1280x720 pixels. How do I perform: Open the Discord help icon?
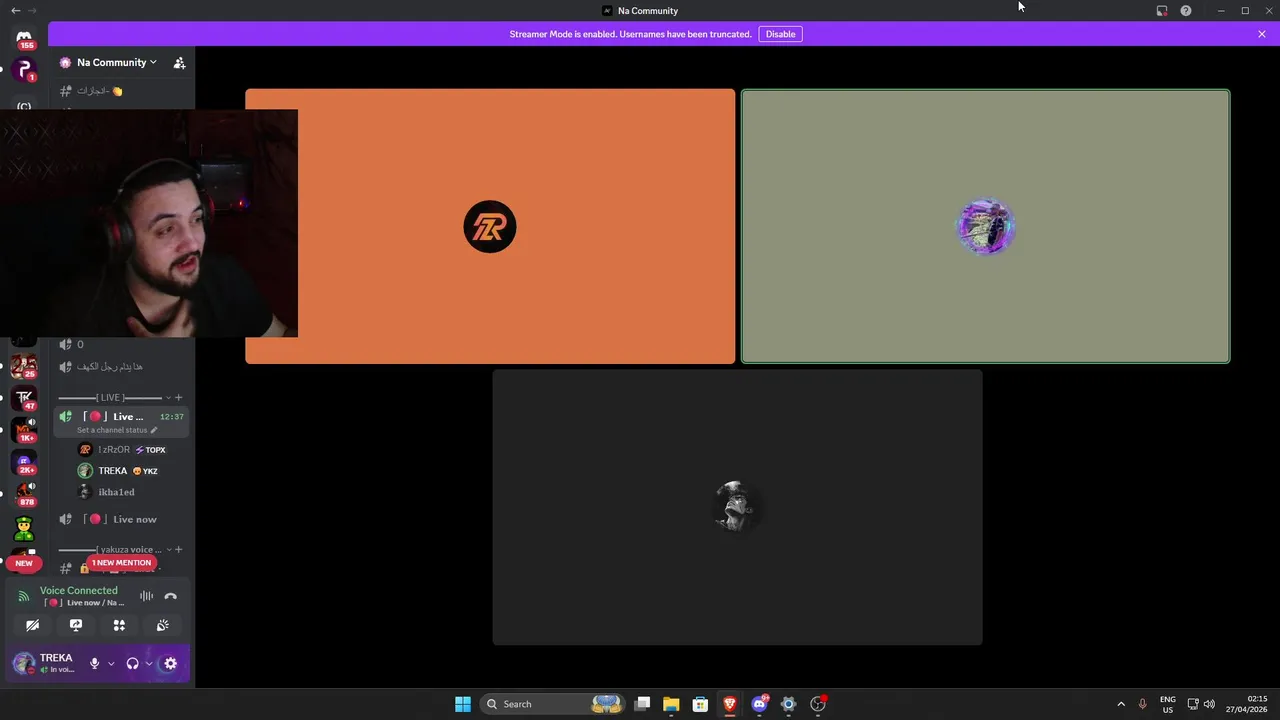click(1186, 10)
